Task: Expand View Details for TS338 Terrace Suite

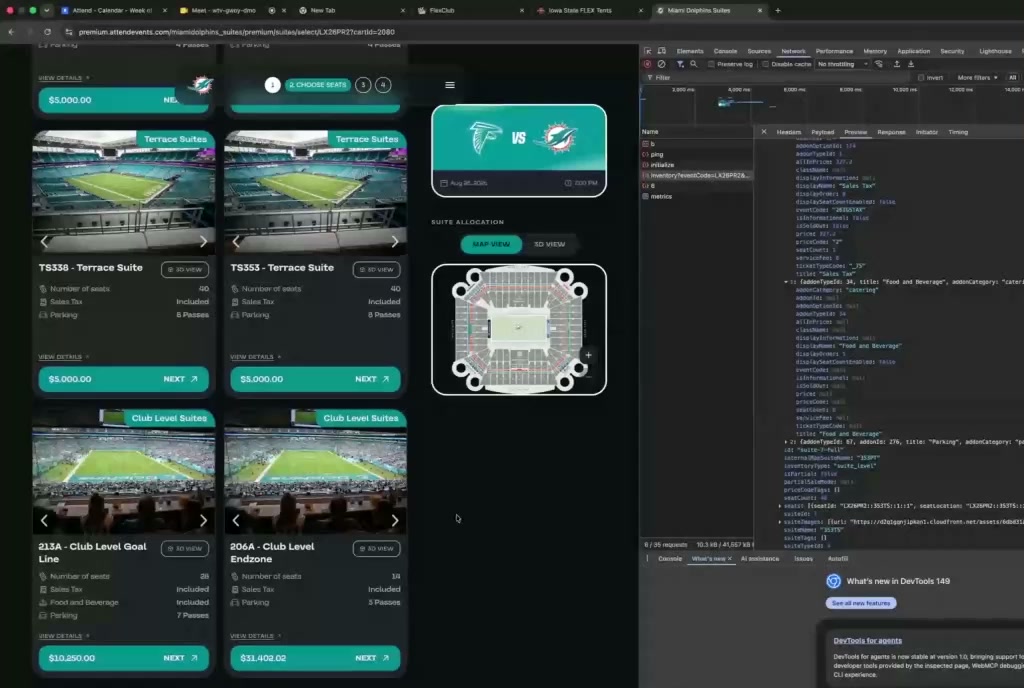Action: 64,357
